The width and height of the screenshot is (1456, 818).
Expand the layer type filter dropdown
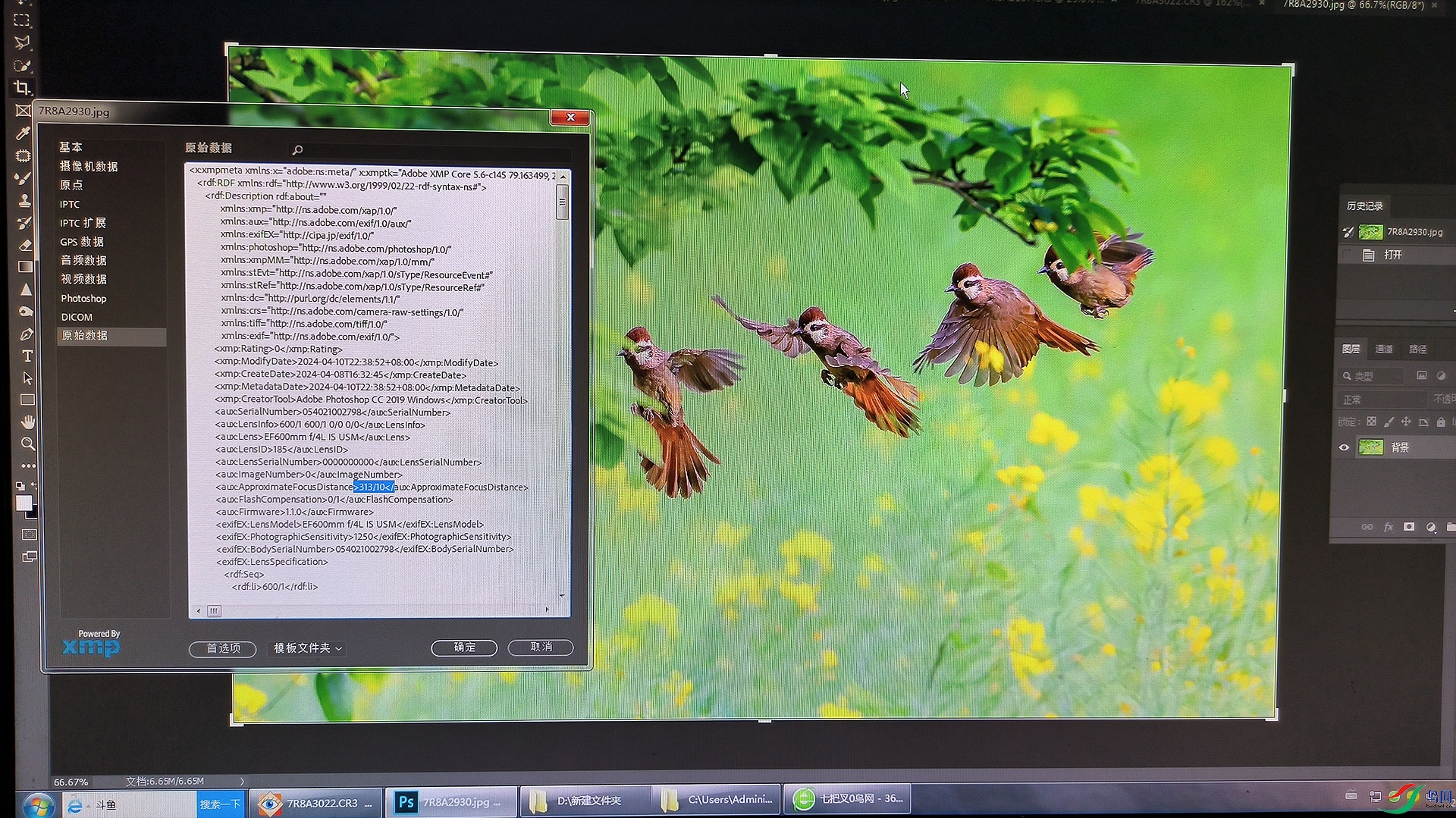coord(1373,376)
